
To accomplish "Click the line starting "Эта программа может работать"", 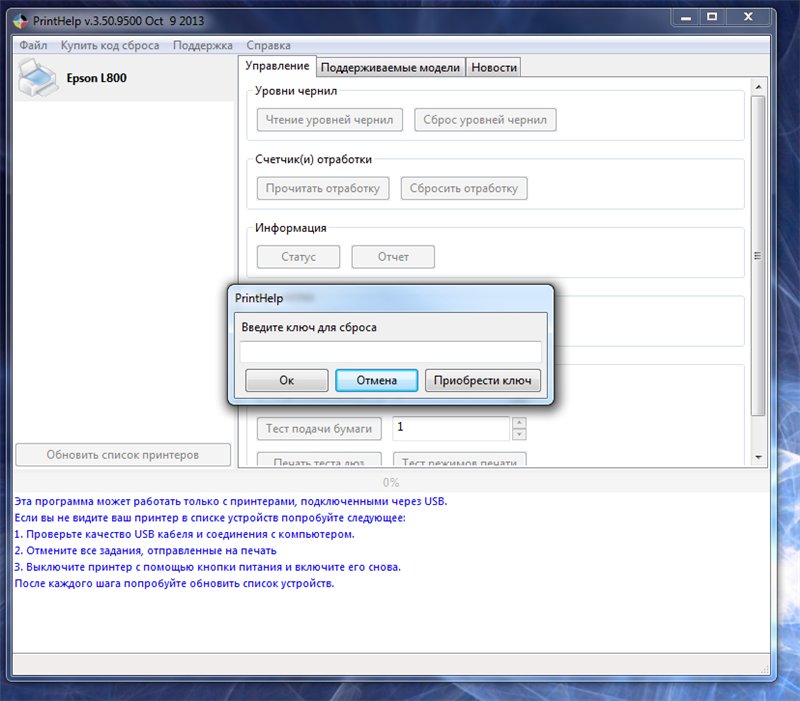I will [231, 502].
